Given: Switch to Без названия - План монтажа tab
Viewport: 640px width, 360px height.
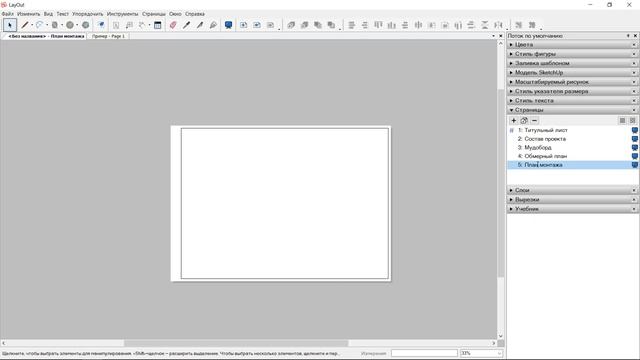Looking at the screenshot, I should tap(46, 36).
